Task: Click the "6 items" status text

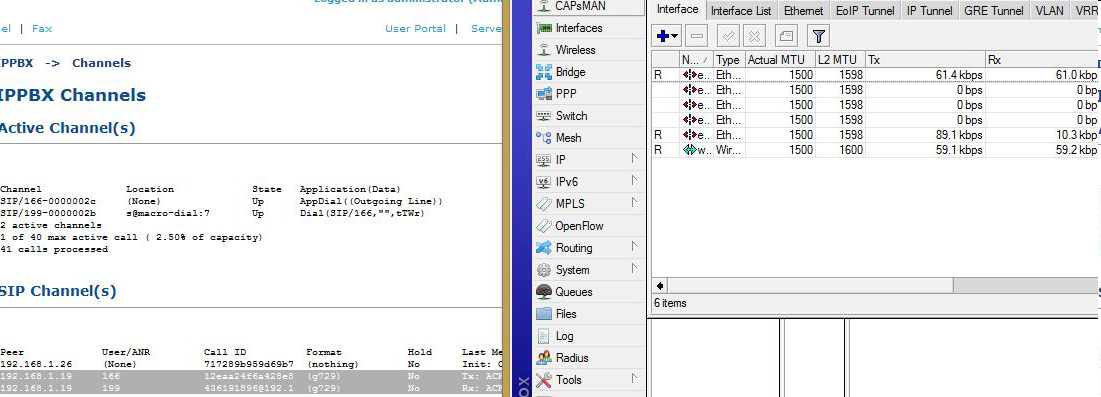Action: pos(670,304)
